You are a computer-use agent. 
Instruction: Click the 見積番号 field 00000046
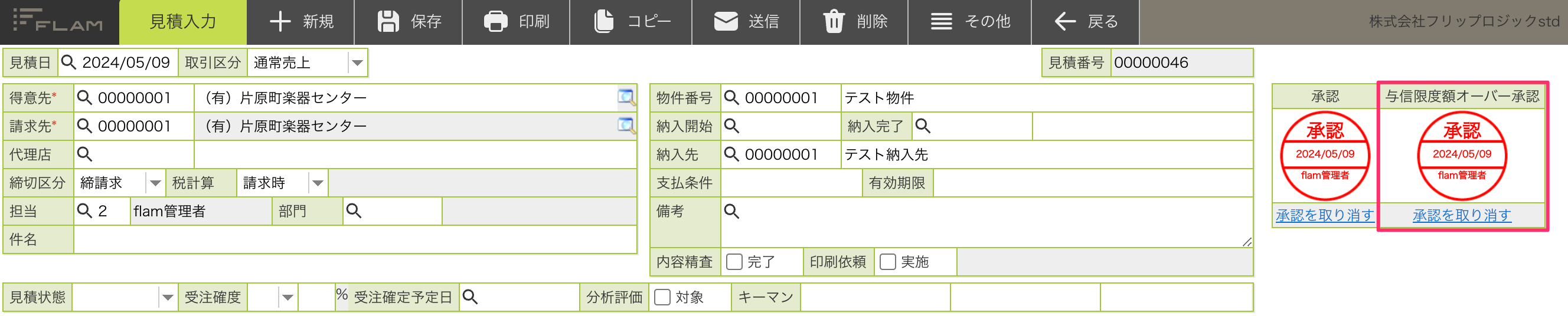1181,62
